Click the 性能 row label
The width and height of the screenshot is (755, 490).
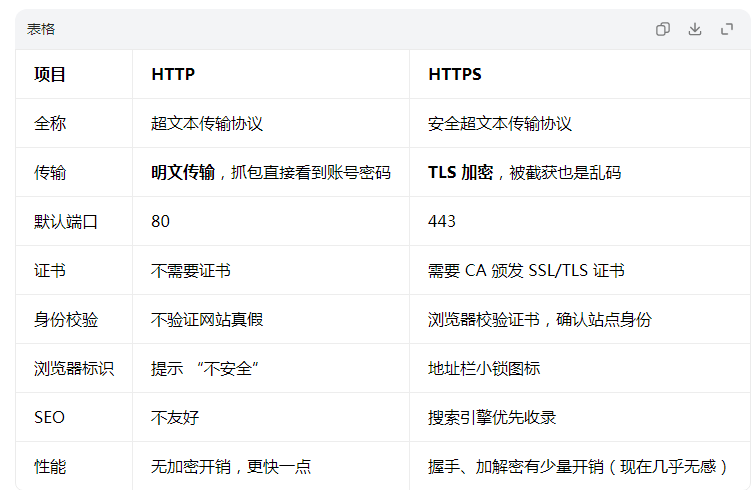coord(50,467)
